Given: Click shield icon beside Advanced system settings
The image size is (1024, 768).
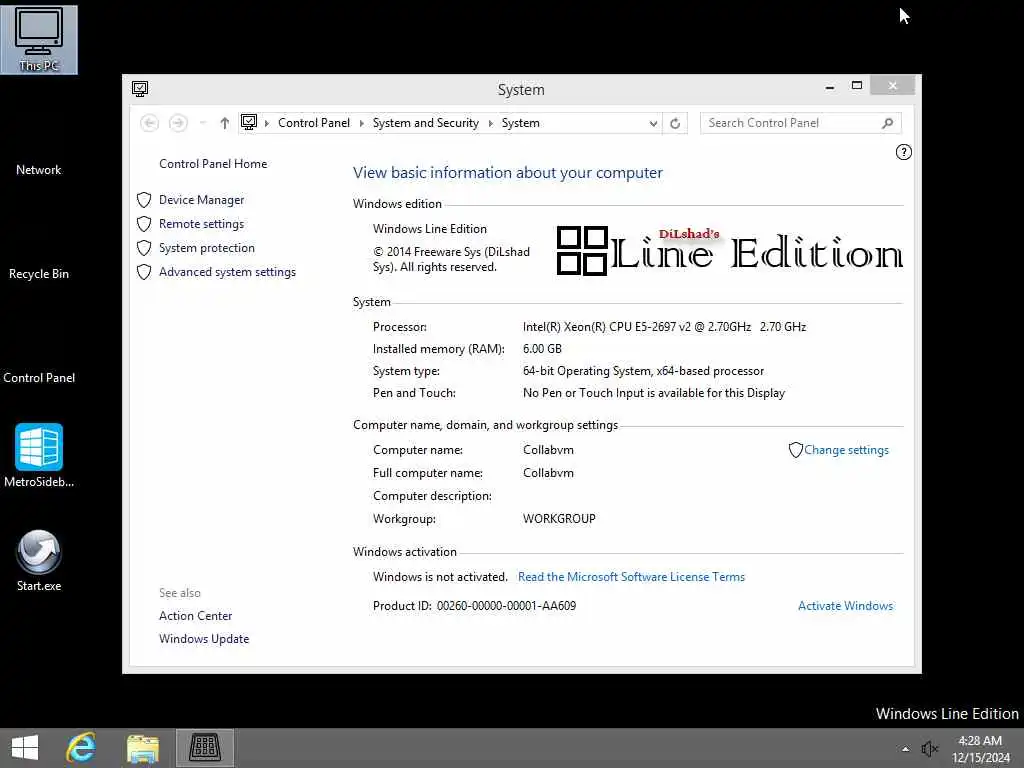Looking at the screenshot, I should [x=144, y=272].
